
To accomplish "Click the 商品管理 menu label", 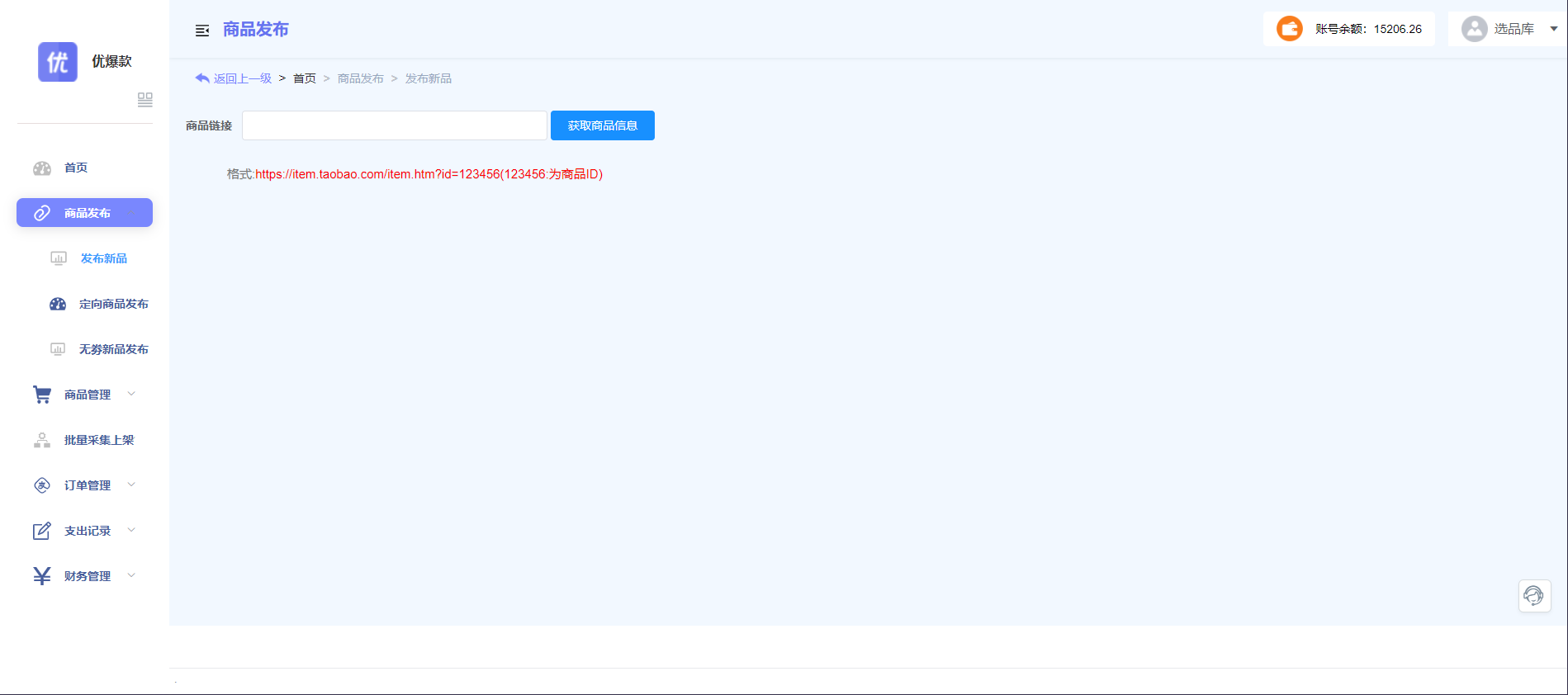I will 88,395.
